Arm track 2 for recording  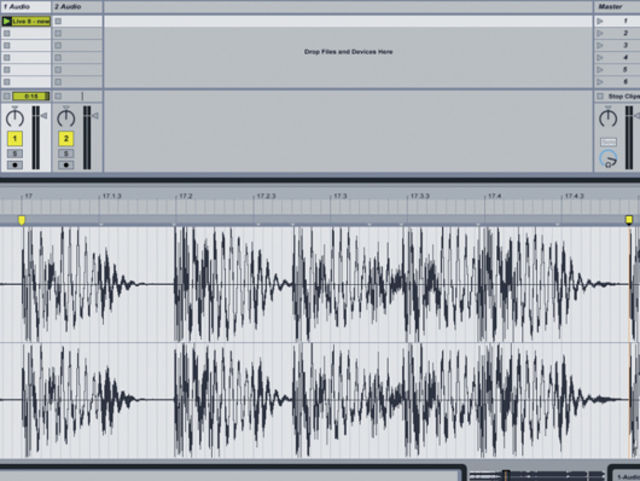(66, 165)
